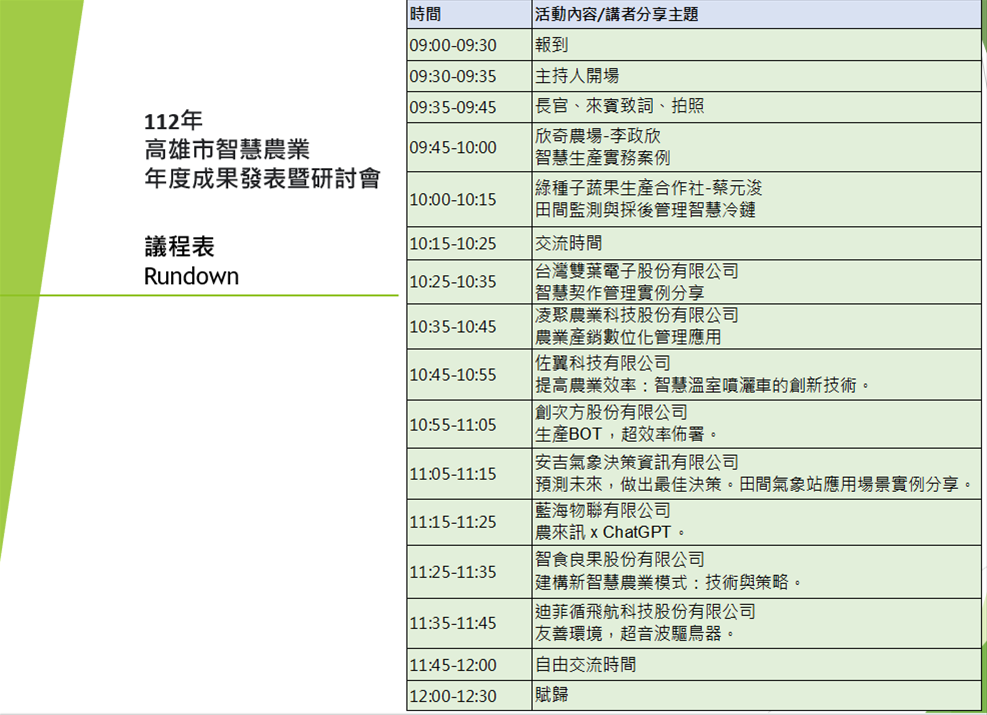Click '欣奇農場-李政欣' line
Image resolution: width=987 pixels, height=715 pixels.
click(597, 136)
